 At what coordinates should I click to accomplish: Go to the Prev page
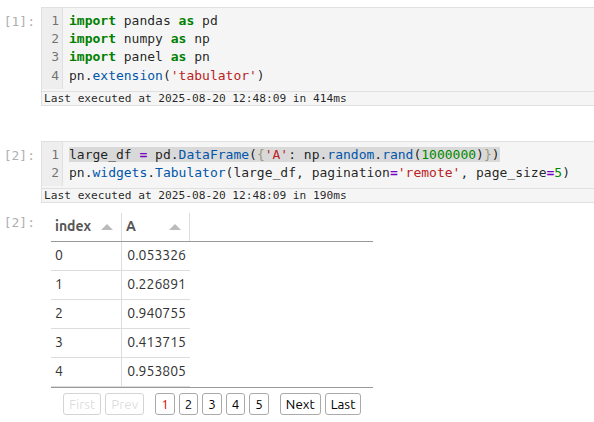point(125,404)
